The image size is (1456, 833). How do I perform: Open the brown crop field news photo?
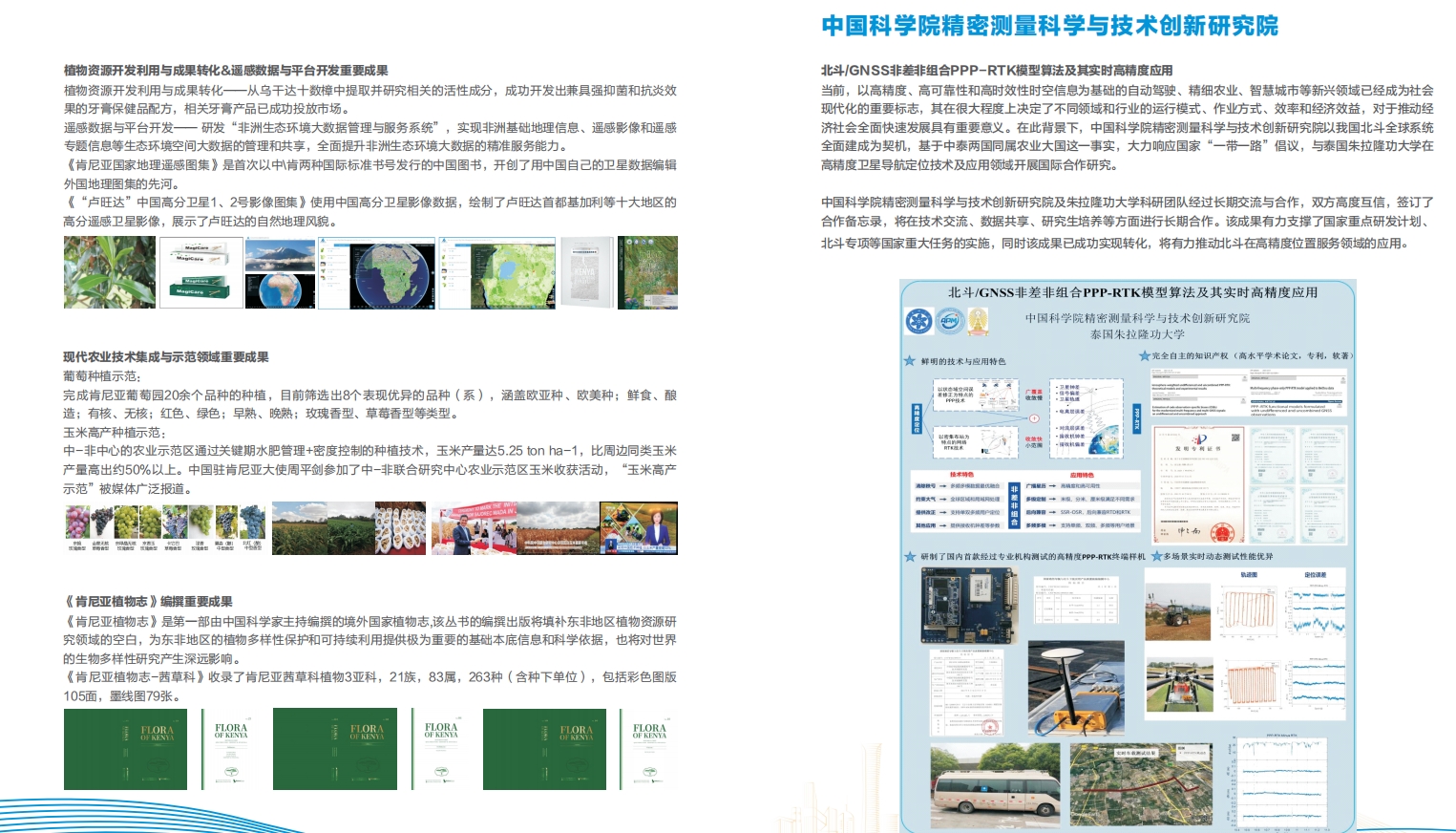click(x=558, y=529)
